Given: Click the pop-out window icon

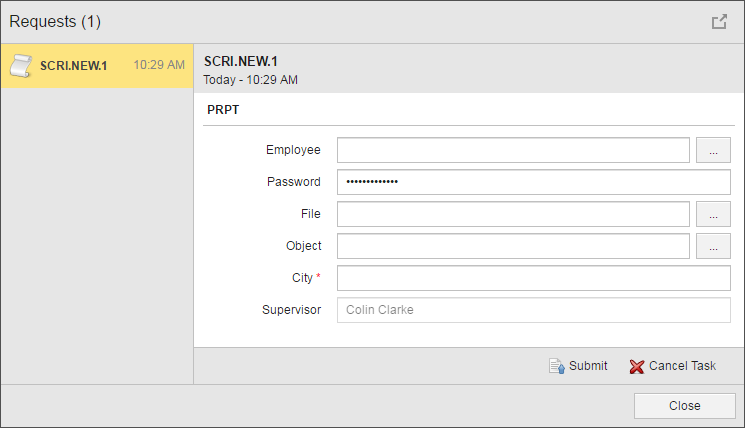Looking at the screenshot, I should click(x=719, y=21).
